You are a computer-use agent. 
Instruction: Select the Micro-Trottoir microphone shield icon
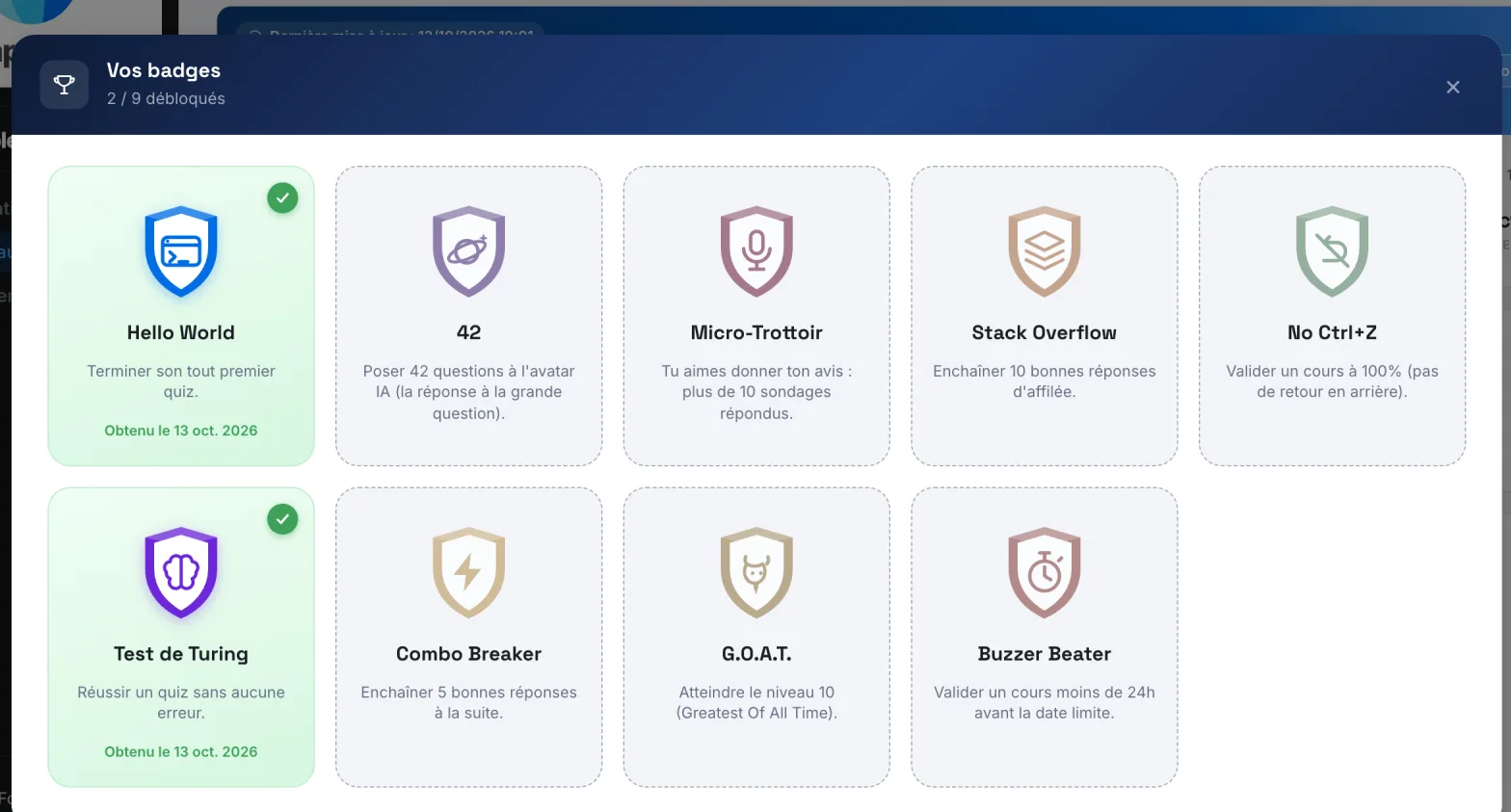[756, 251]
